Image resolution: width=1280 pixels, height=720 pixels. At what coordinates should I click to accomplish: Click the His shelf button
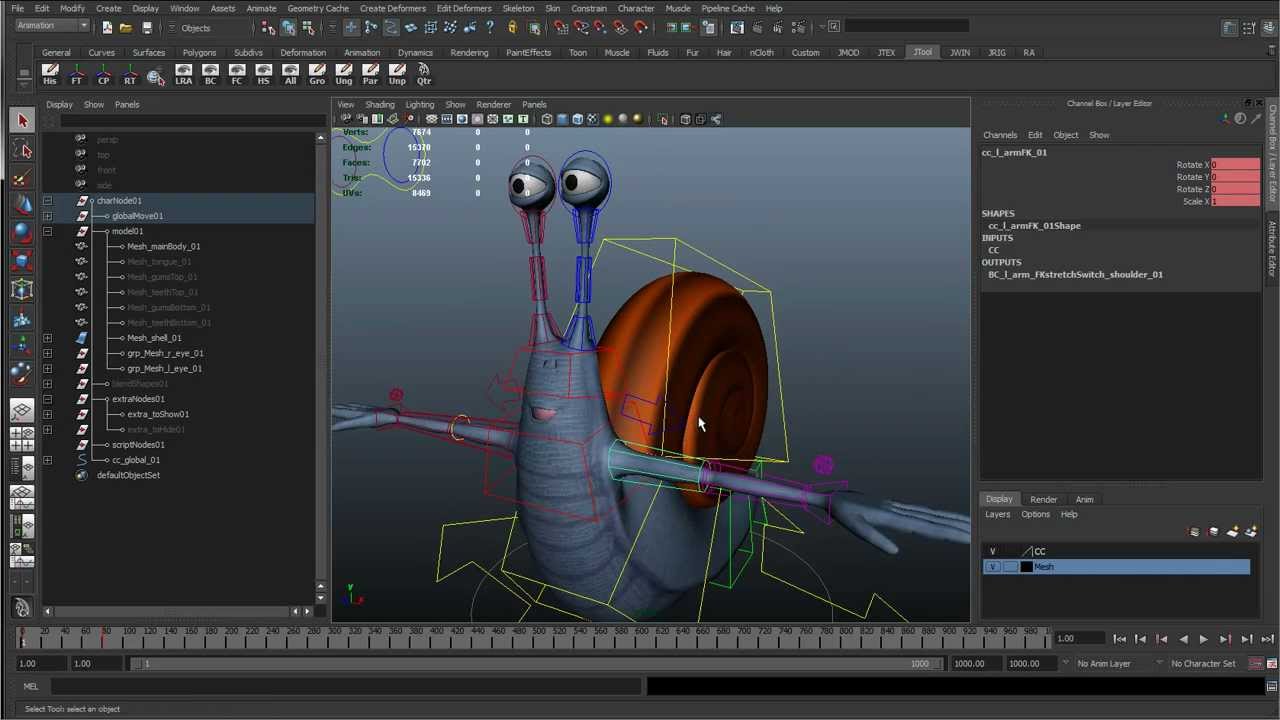(x=50, y=74)
